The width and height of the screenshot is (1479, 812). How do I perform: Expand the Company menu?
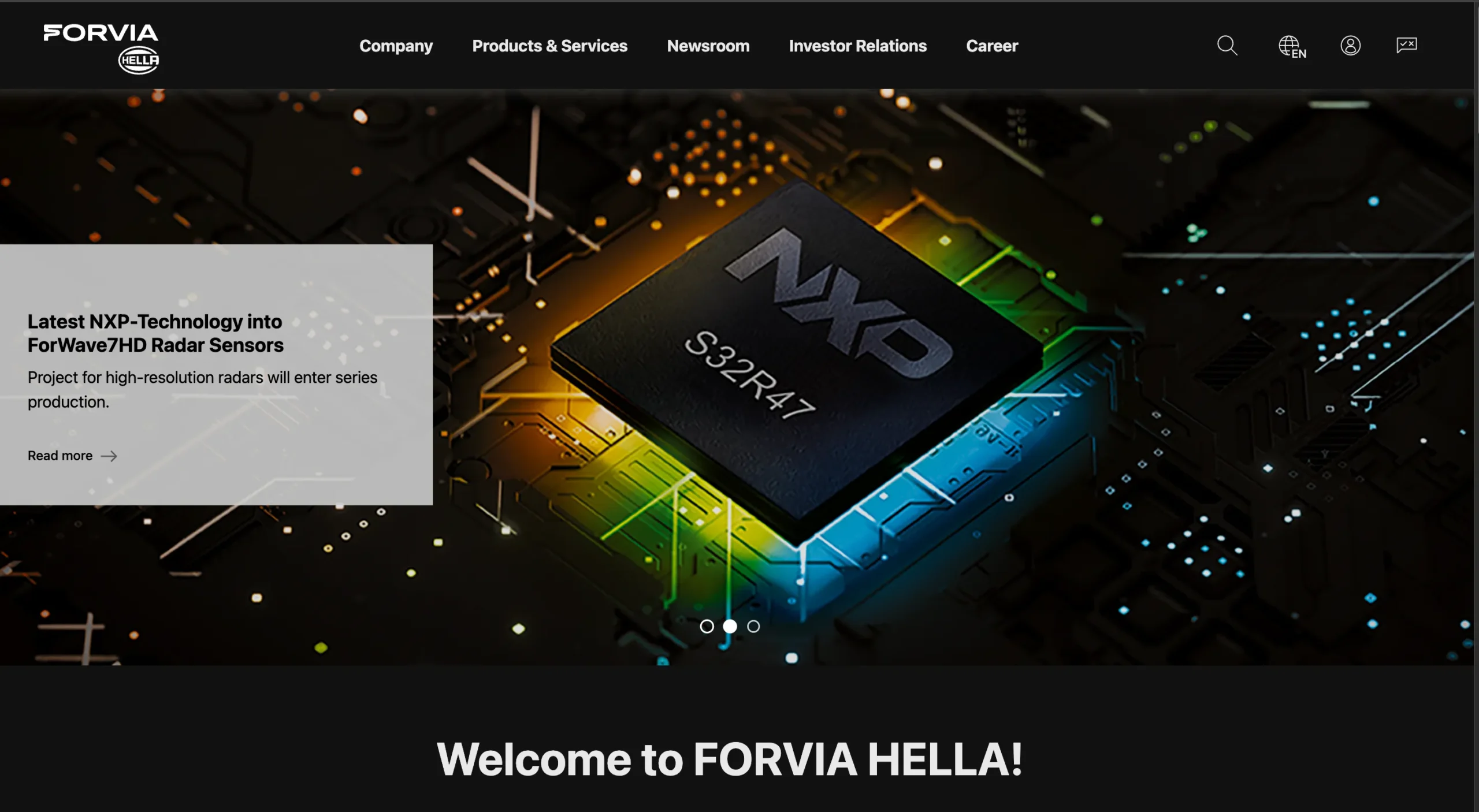(396, 46)
